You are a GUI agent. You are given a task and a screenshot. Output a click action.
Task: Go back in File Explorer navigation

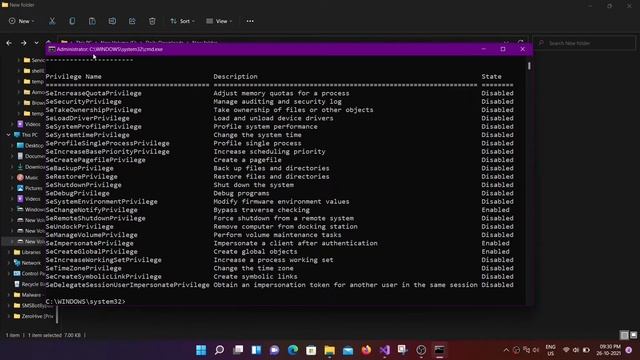click(x=9, y=43)
